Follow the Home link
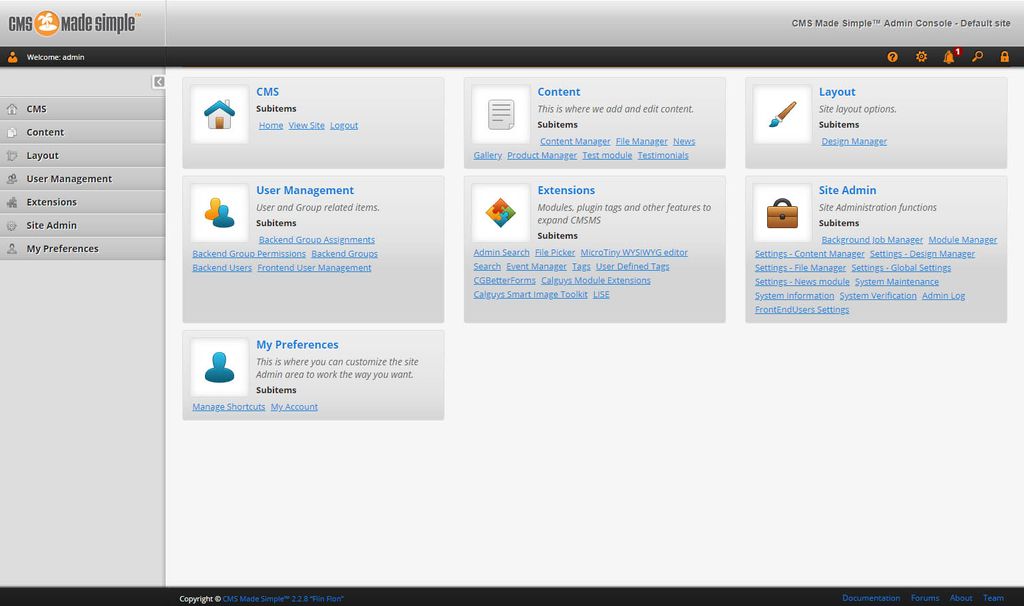 271,125
